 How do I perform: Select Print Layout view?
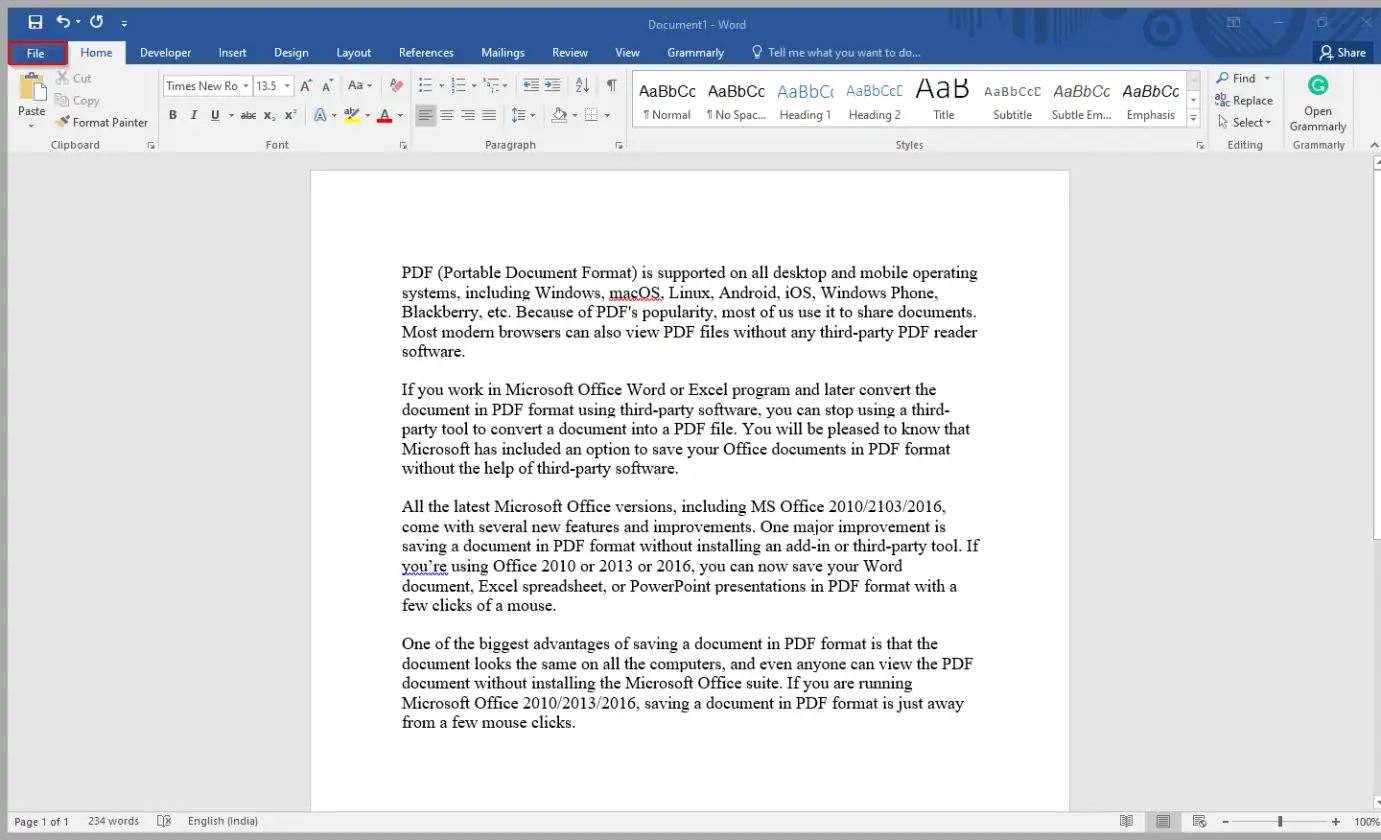coord(1163,821)
